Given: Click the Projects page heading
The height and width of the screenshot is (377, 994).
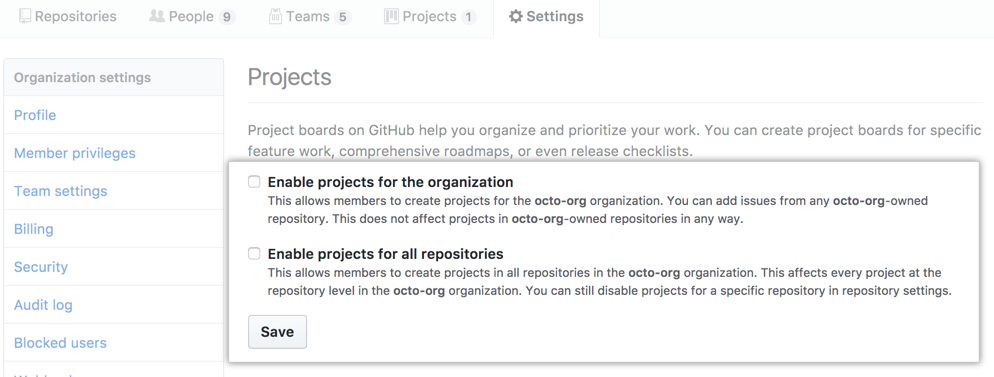Looking at the screenshot, I should (290, 78).
